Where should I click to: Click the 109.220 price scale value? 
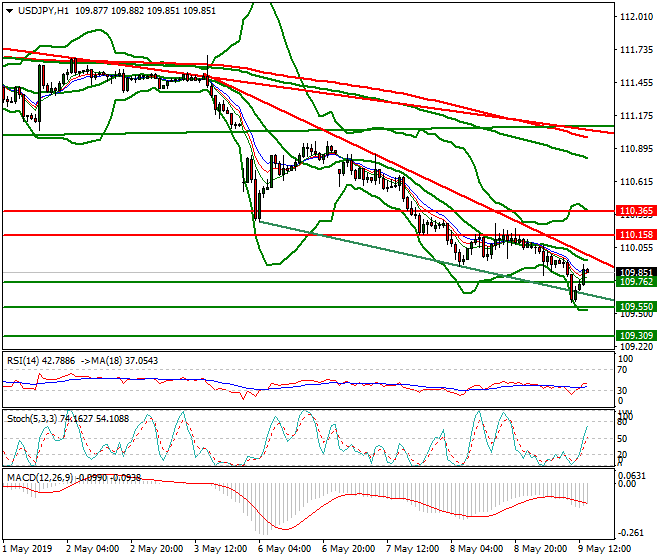click(x=636, y=347)
